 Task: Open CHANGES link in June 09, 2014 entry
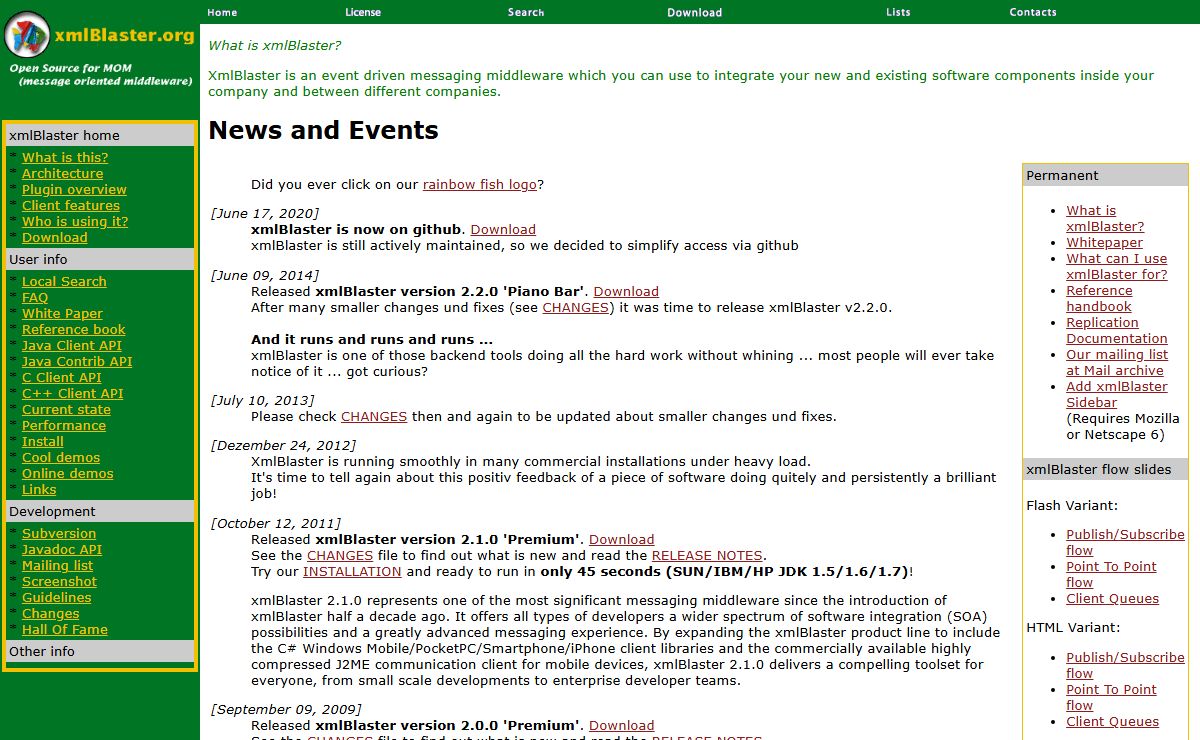[576, 307]
